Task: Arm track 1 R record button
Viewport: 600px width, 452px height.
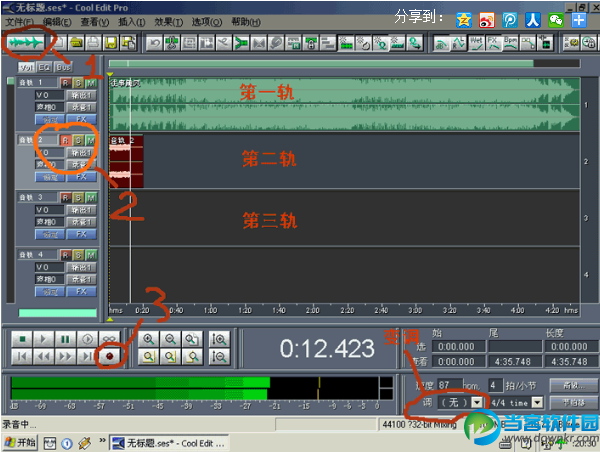Action: click(x=65, y=83)
